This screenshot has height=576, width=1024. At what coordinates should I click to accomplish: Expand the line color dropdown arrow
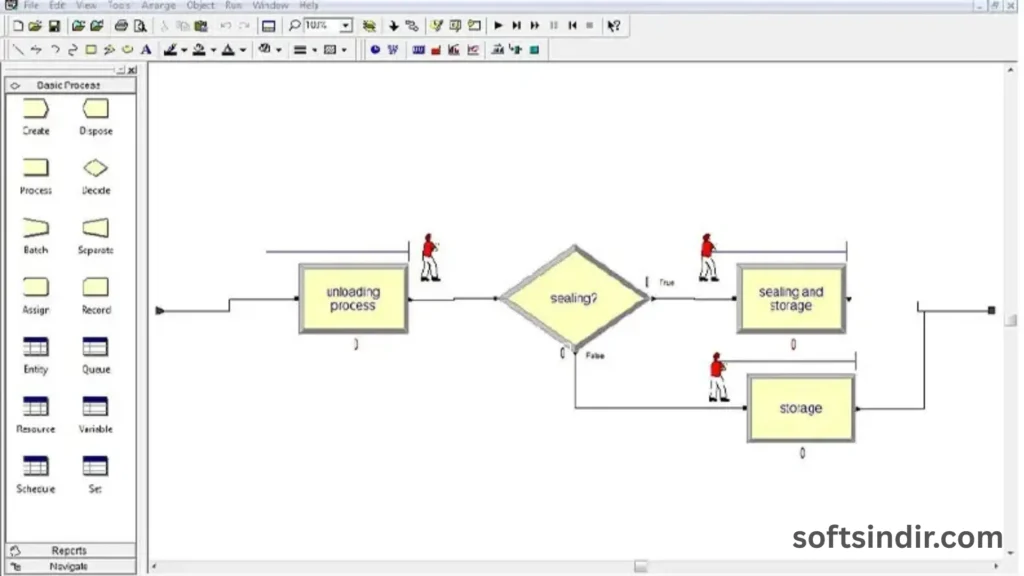[185, 49]
